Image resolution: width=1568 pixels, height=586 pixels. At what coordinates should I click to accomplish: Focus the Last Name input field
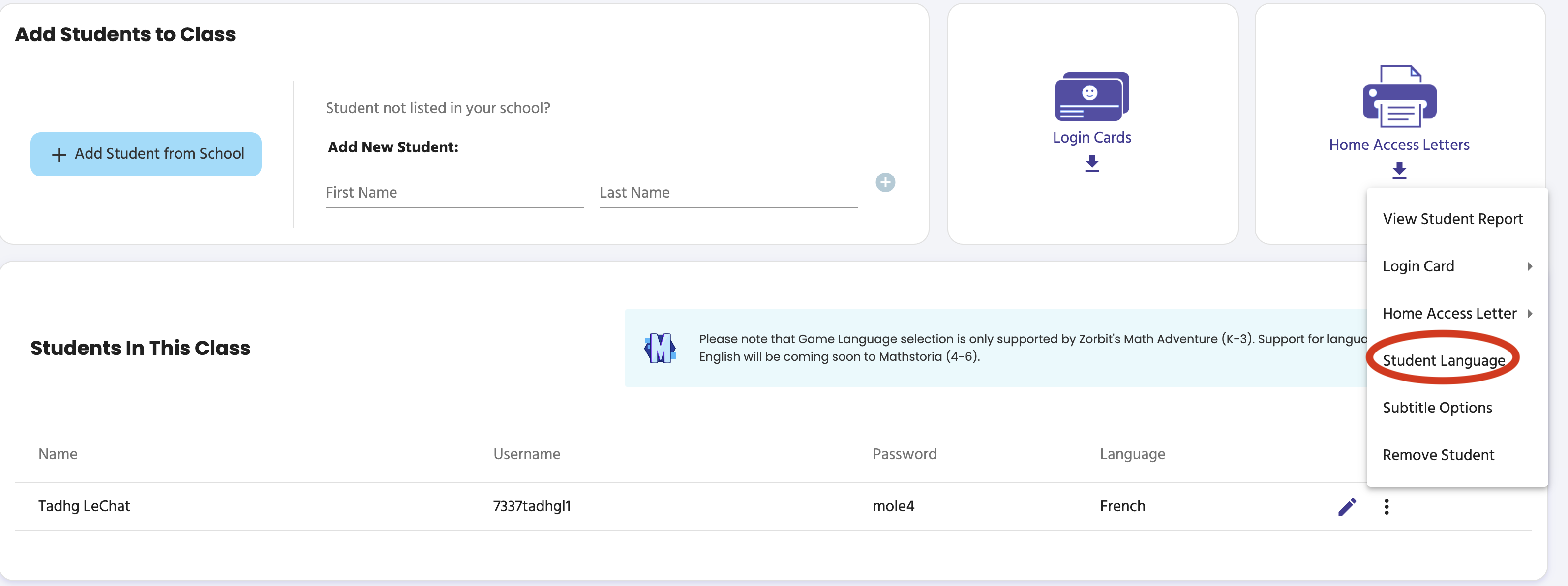pyautogui.click(x=727, y=193)
